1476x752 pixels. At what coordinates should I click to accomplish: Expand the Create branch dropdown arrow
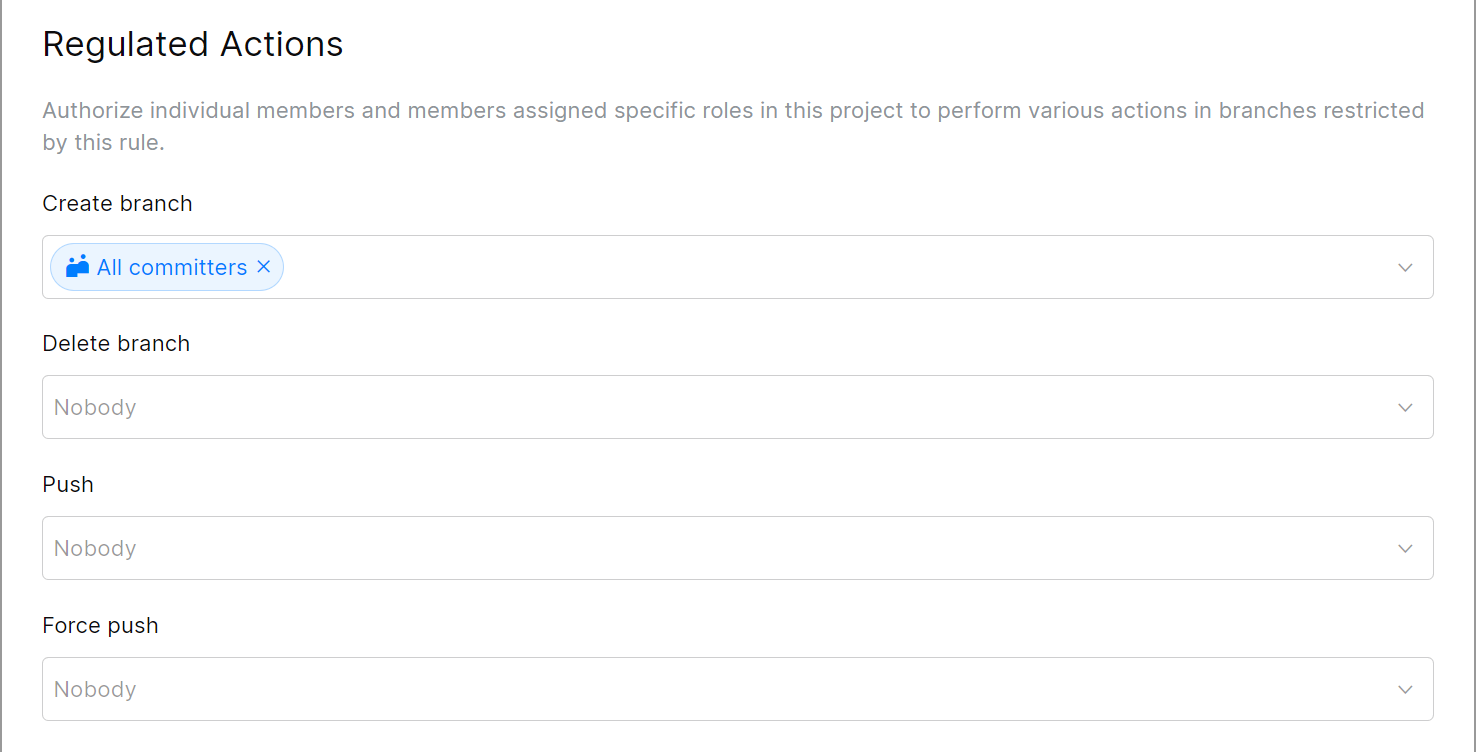coord(1405,267)
